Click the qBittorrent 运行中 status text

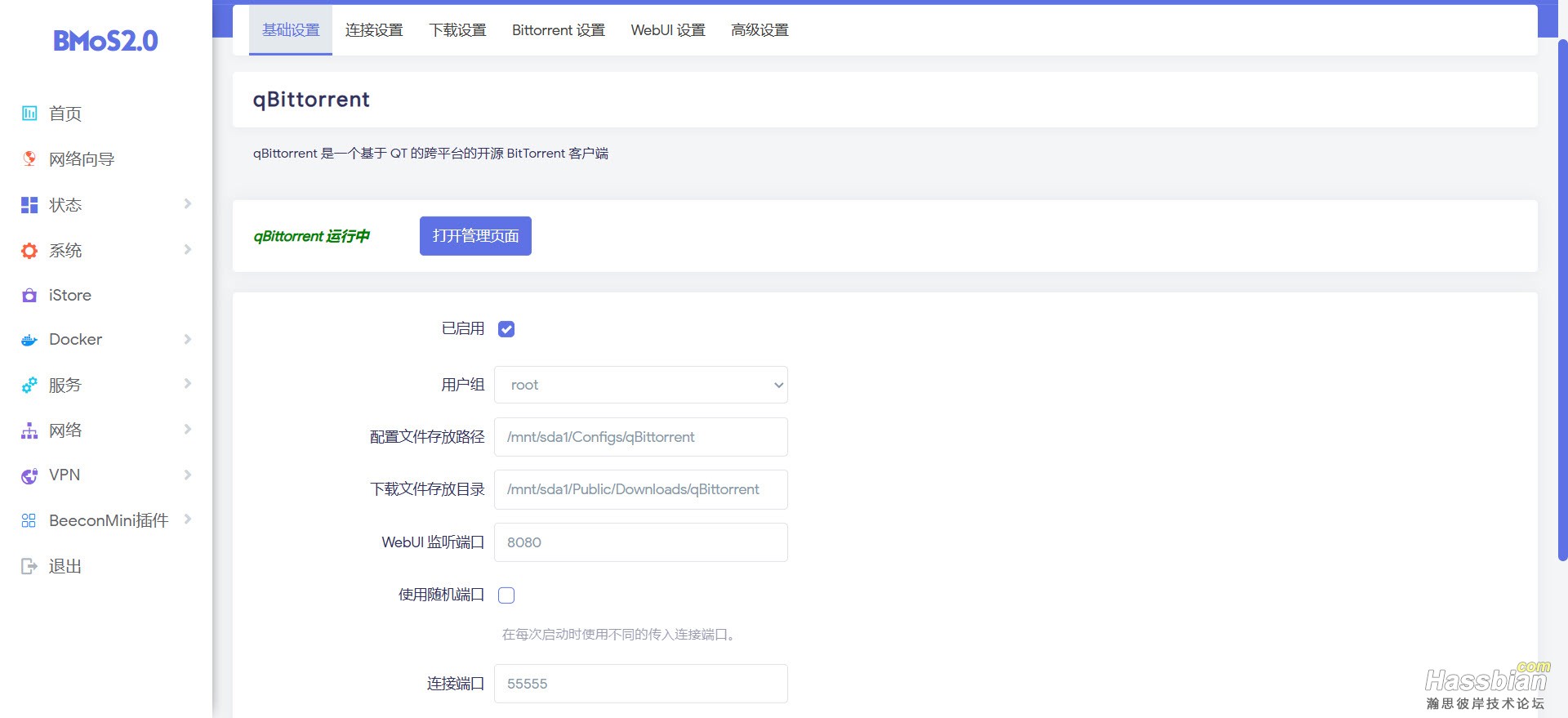click(311, 236)
